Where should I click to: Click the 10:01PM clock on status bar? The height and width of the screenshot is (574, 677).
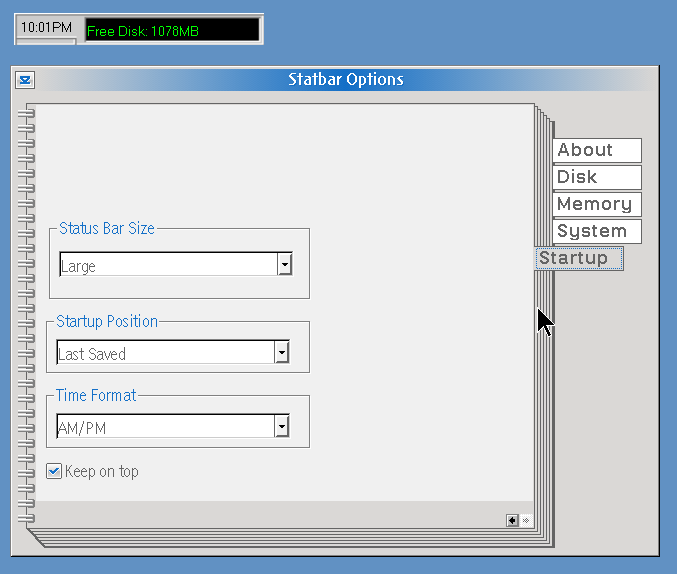point(46,30)
